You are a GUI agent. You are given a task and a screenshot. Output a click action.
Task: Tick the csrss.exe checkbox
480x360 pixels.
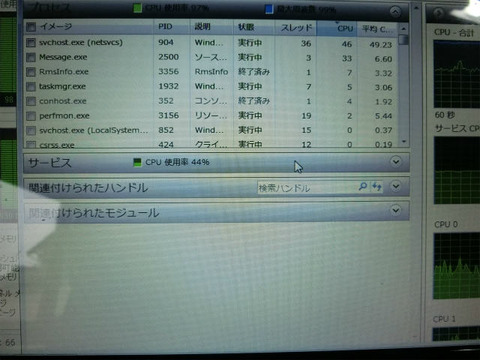(x=31, y=144)
